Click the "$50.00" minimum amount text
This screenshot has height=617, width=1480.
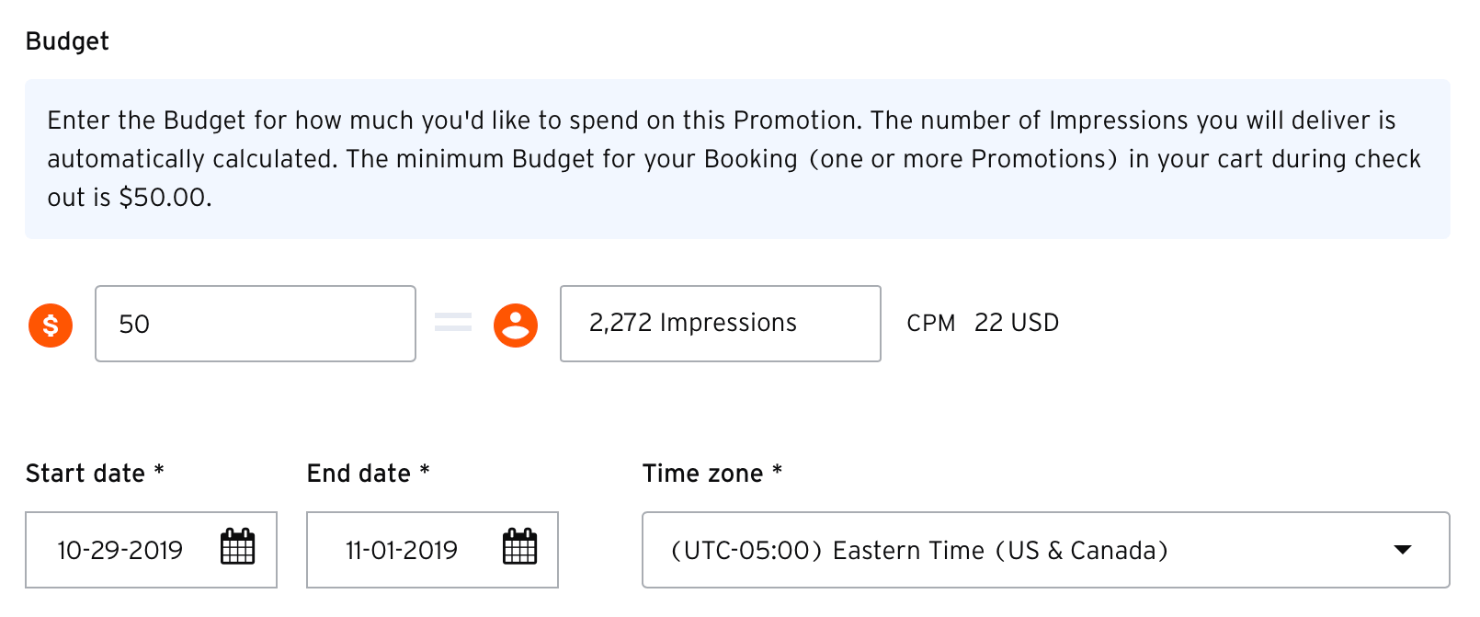point(164,198)
